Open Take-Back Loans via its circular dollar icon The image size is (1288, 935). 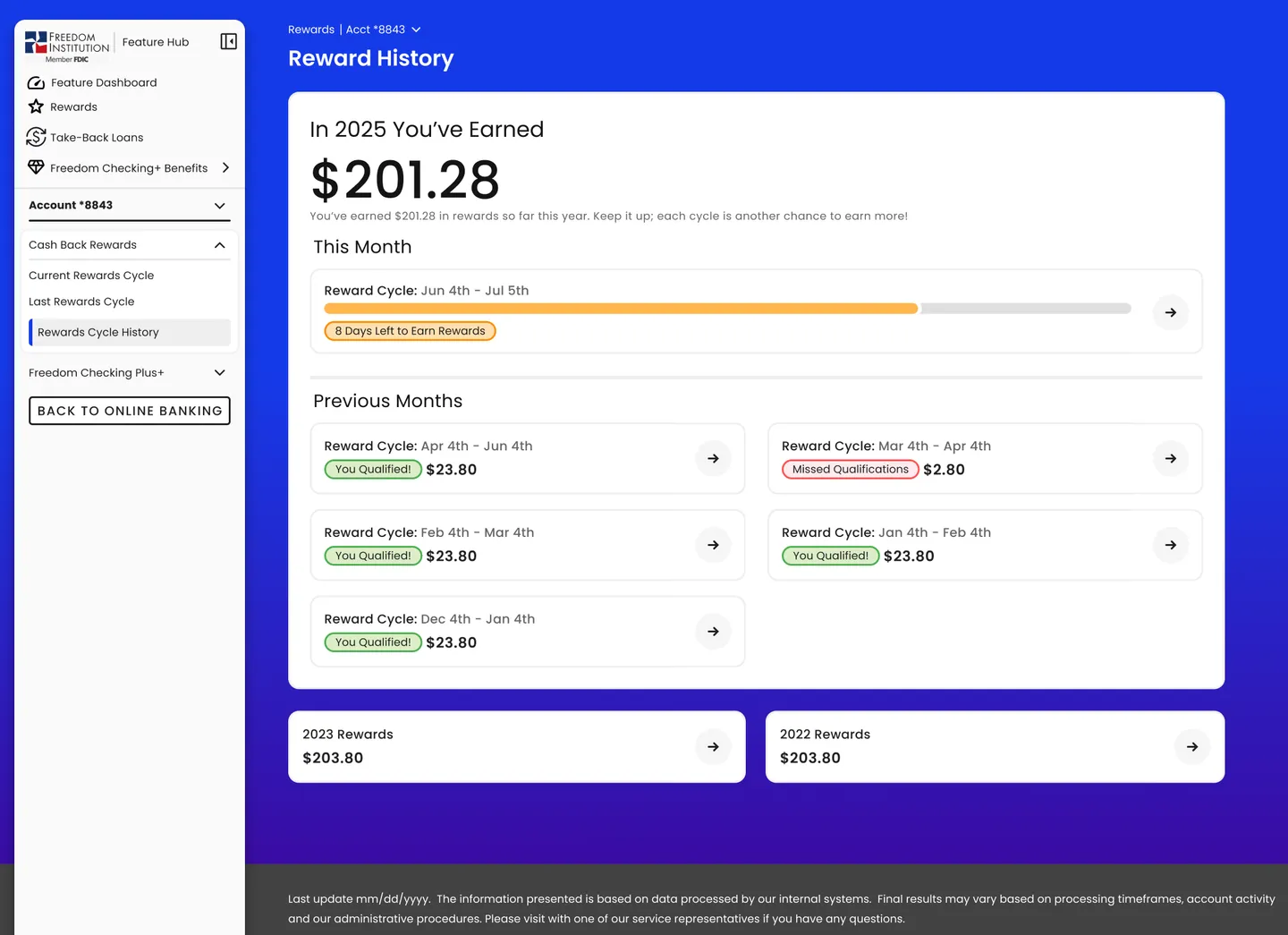36,137
